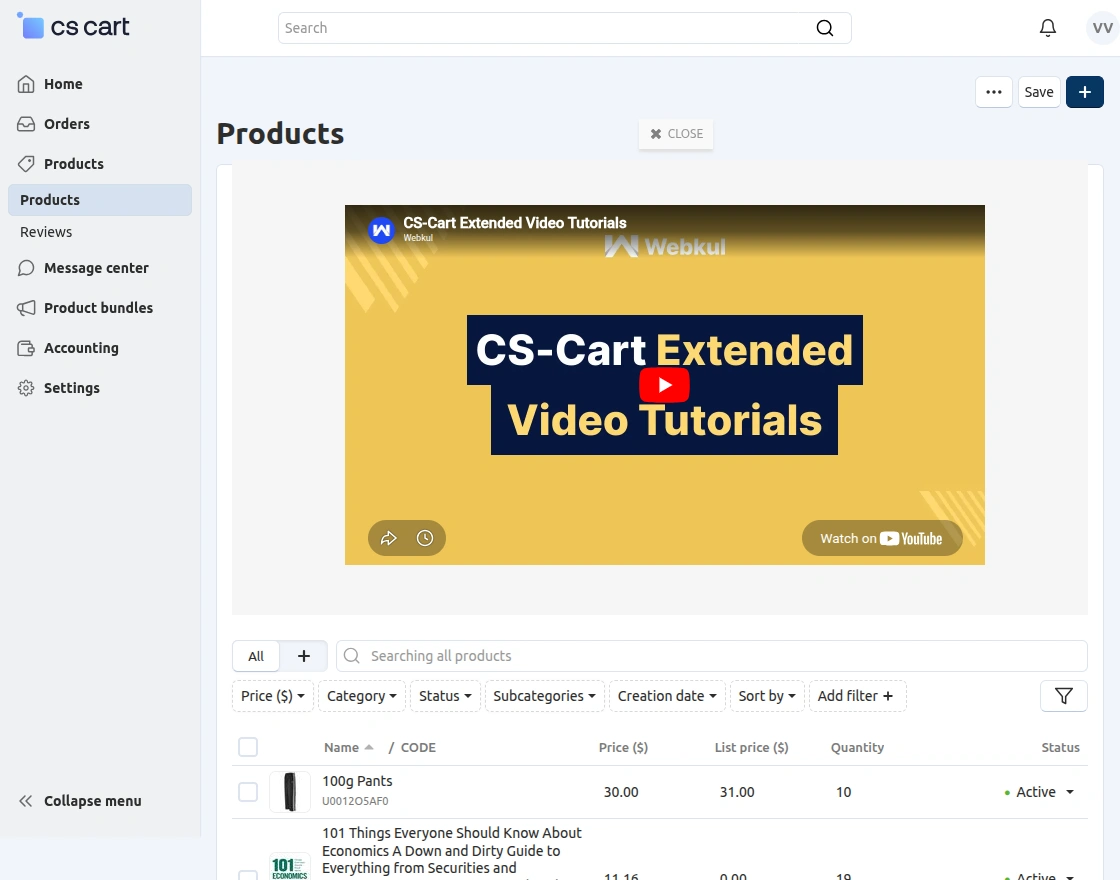Click the Orders inbox icon
Viewport: 1120px width, 880px height.
[26, 124]
